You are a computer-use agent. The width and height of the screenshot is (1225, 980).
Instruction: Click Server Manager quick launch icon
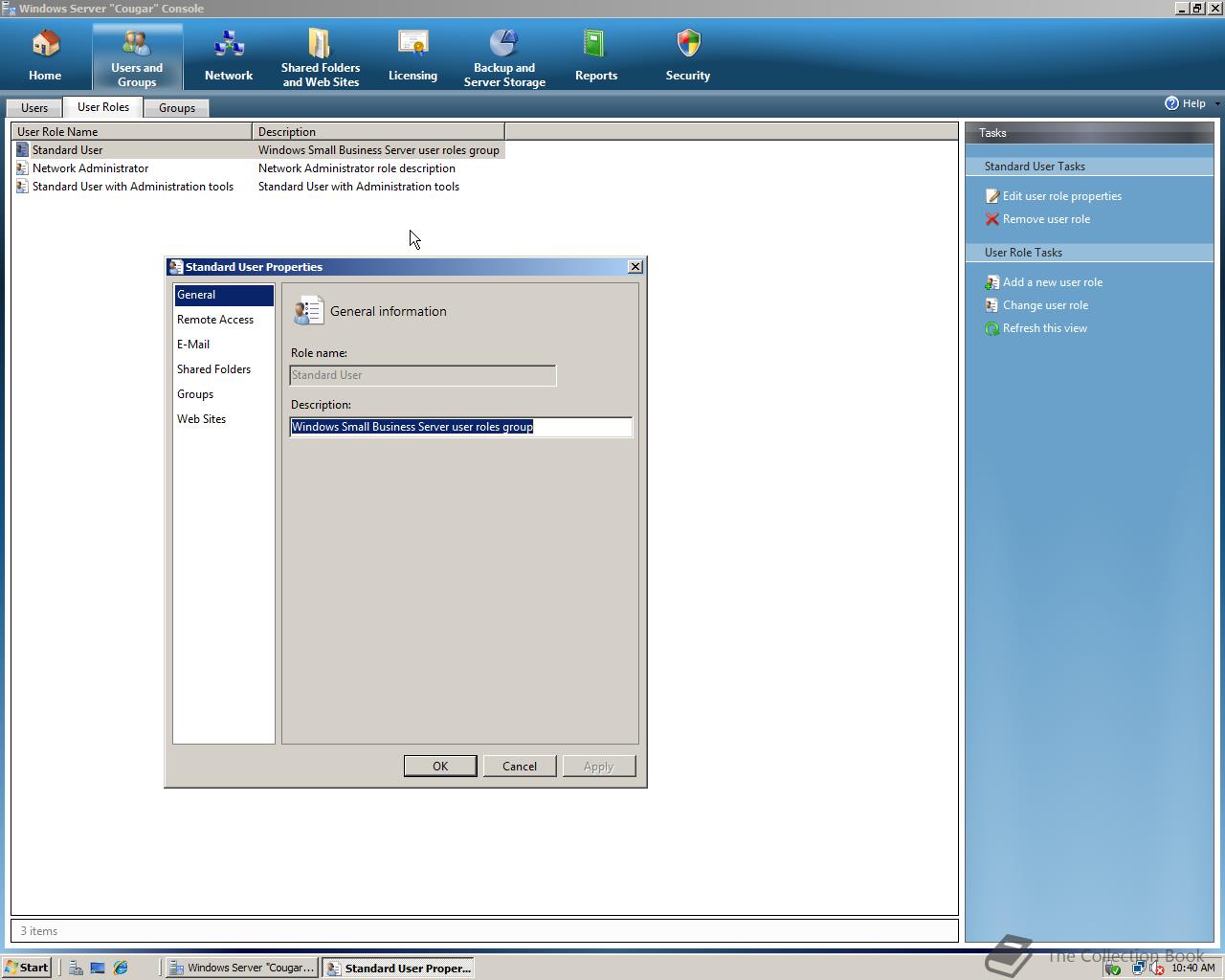75,968
